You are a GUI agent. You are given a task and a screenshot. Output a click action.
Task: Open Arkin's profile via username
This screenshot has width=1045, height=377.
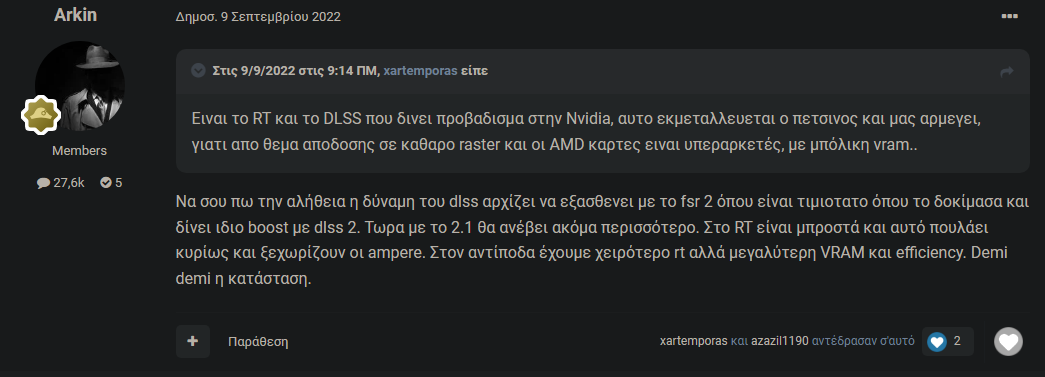[75, 15]
